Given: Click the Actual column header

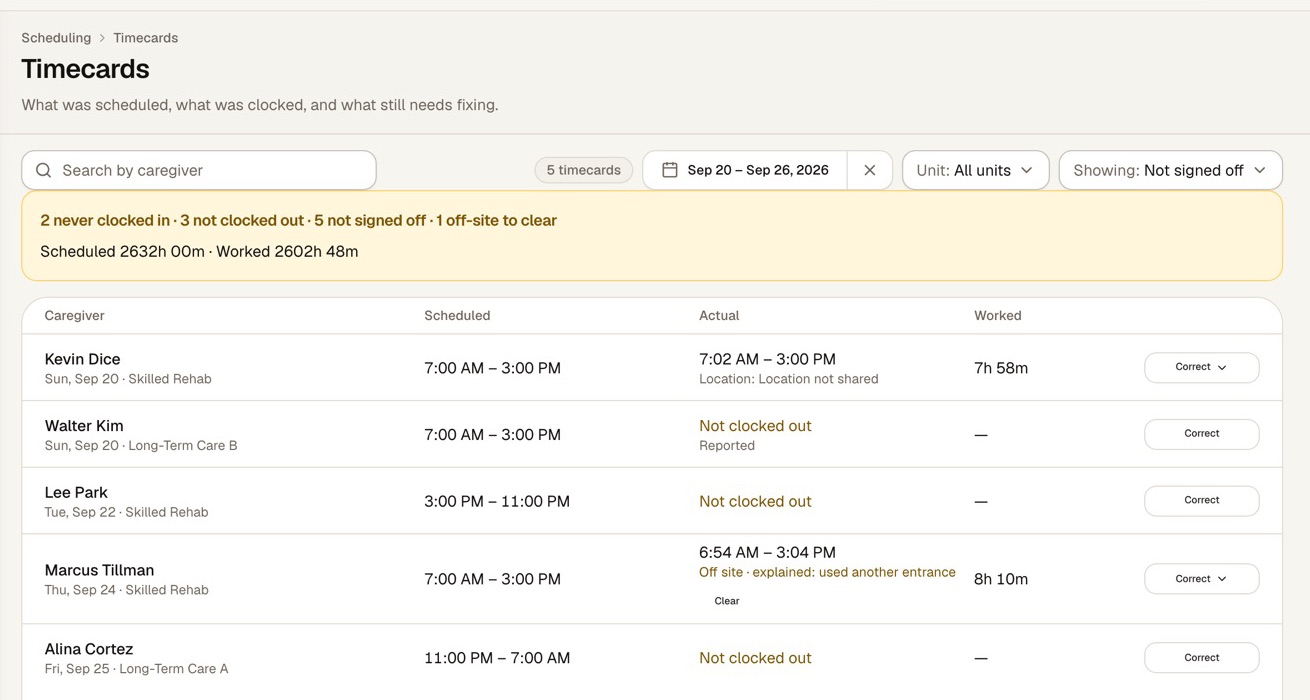Looking at the screenshot, I should 719,315.
